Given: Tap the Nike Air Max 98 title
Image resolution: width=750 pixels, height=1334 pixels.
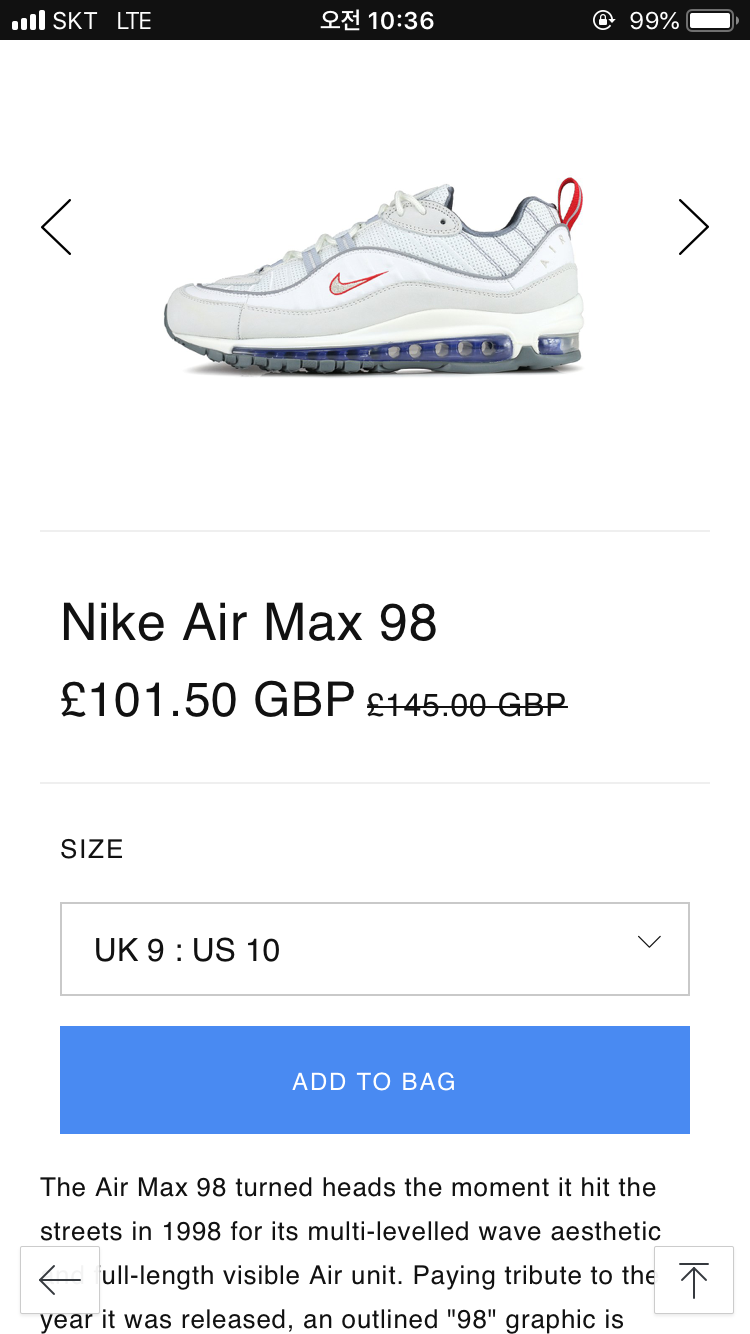Looking at the screenshot, I should pyautogui.click(x=249, y=622).
